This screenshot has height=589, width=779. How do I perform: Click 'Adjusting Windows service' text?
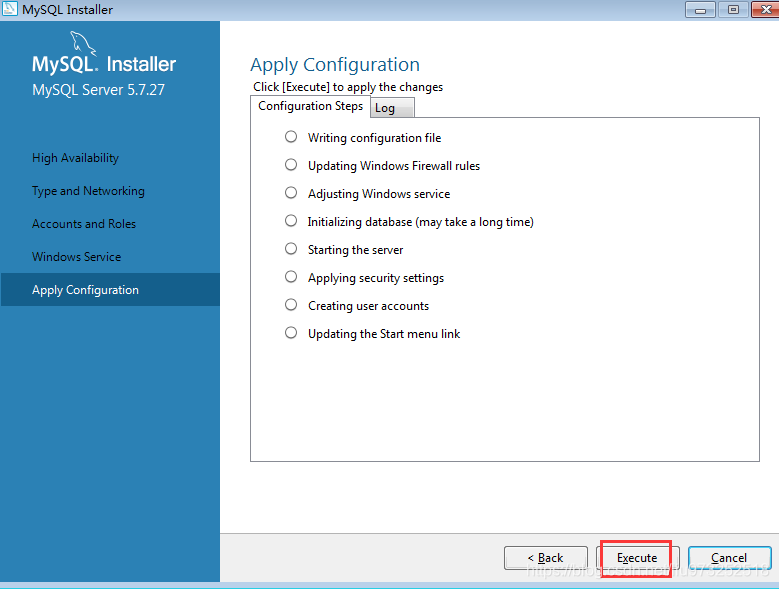tap(379, 194)
